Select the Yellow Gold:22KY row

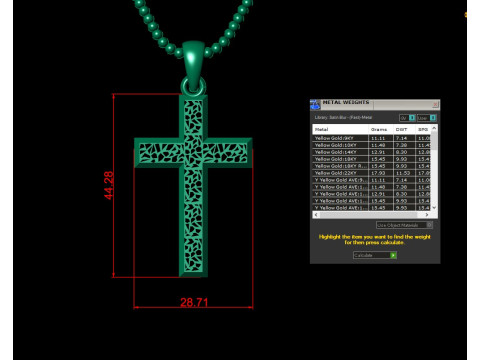click(x=371, y=173)
